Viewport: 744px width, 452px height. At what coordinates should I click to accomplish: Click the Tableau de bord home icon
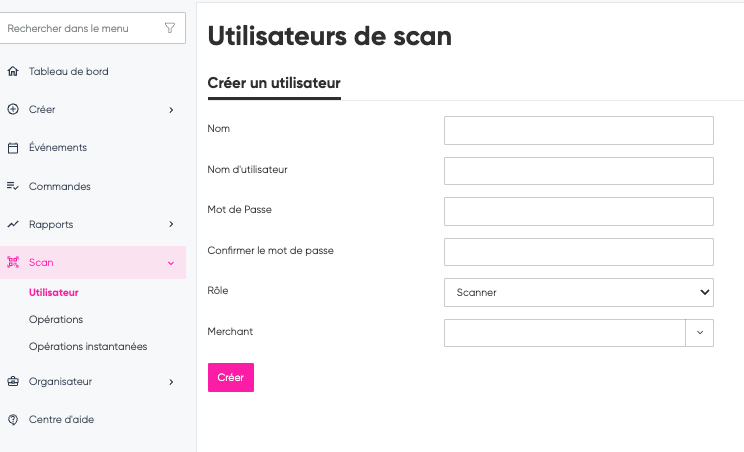point(13,71)
